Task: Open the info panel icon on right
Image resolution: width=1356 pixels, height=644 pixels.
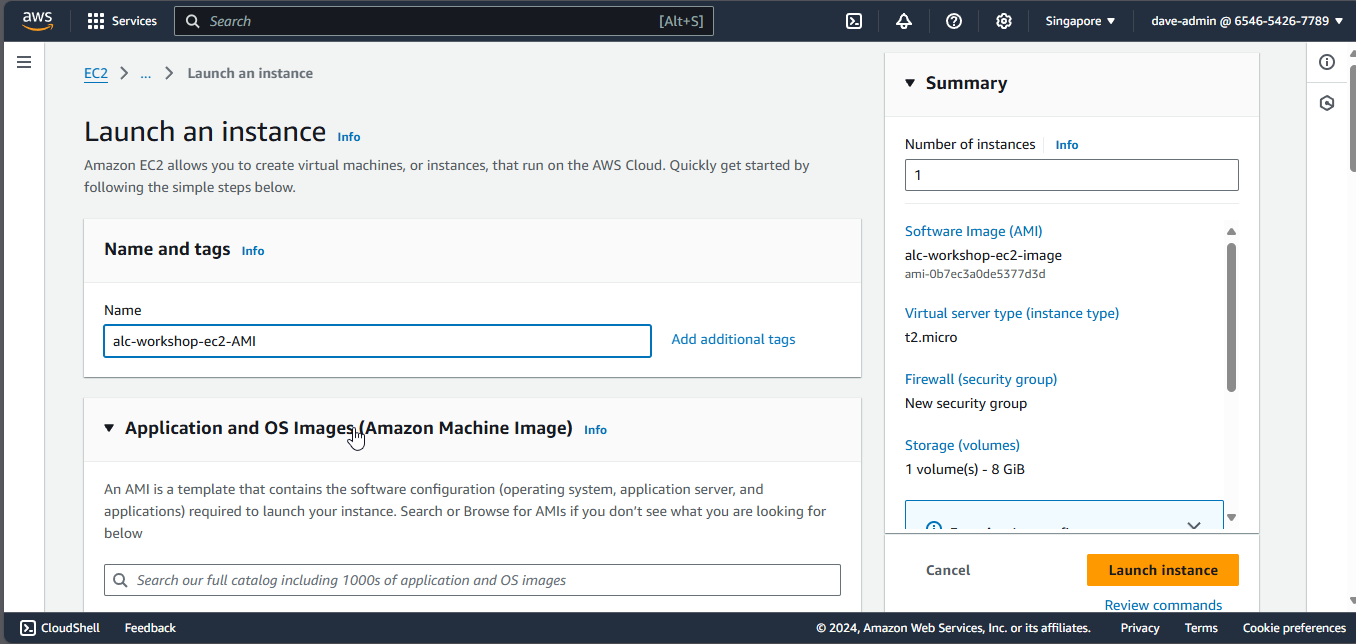Action: pyautogui.click(x=1327, y=62)
